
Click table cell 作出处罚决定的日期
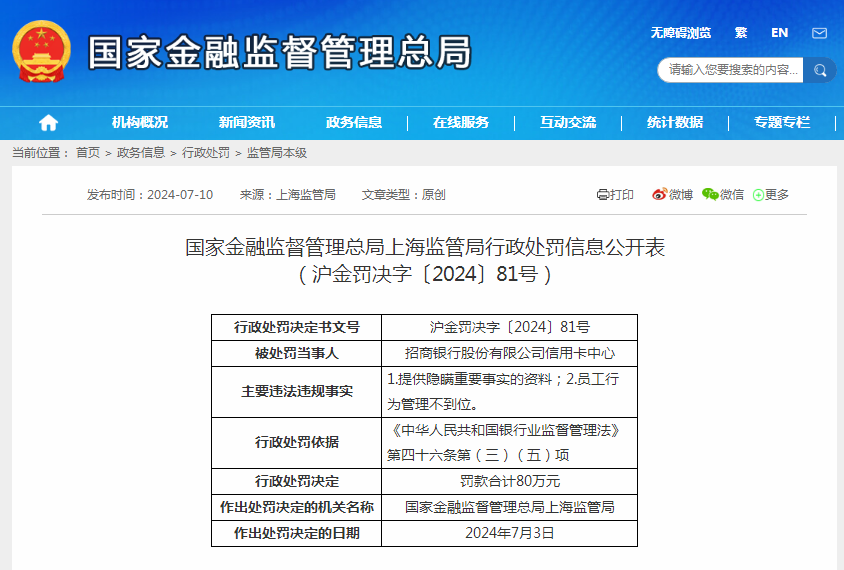coord(297,533)
